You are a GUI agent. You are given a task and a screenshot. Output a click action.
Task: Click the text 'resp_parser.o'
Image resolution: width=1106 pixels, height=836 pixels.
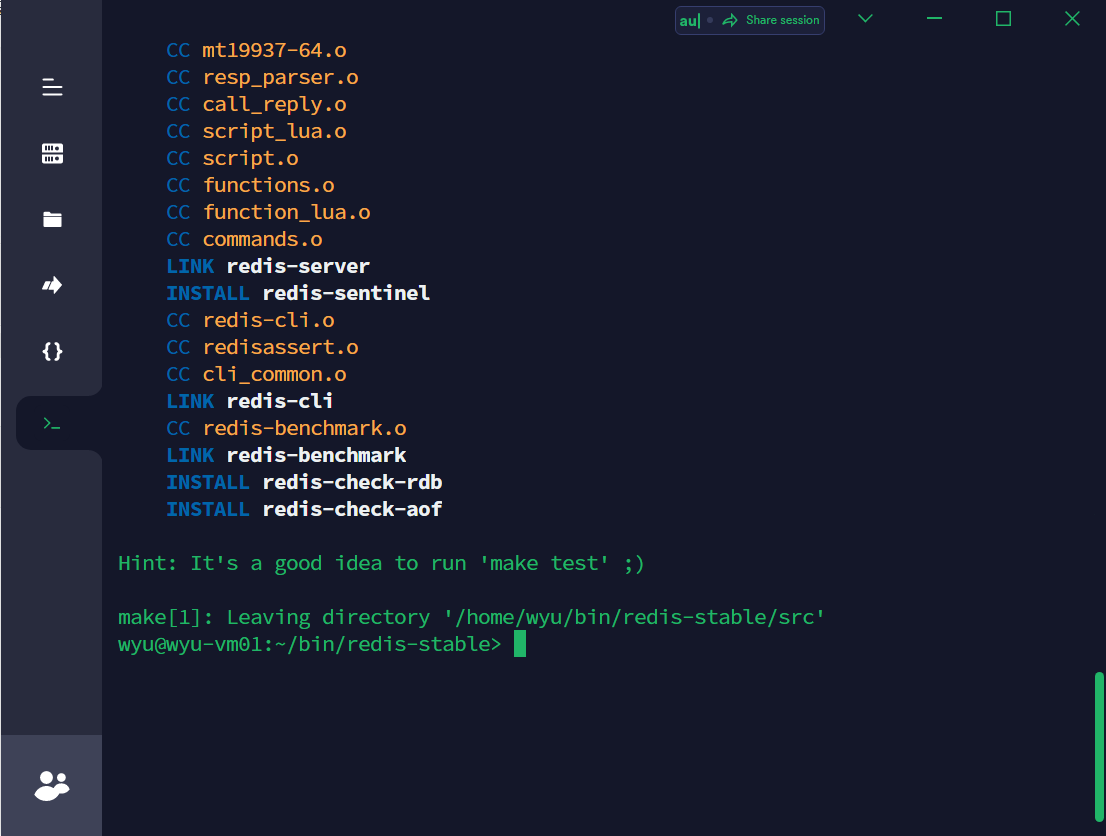[x=281, y=78]
